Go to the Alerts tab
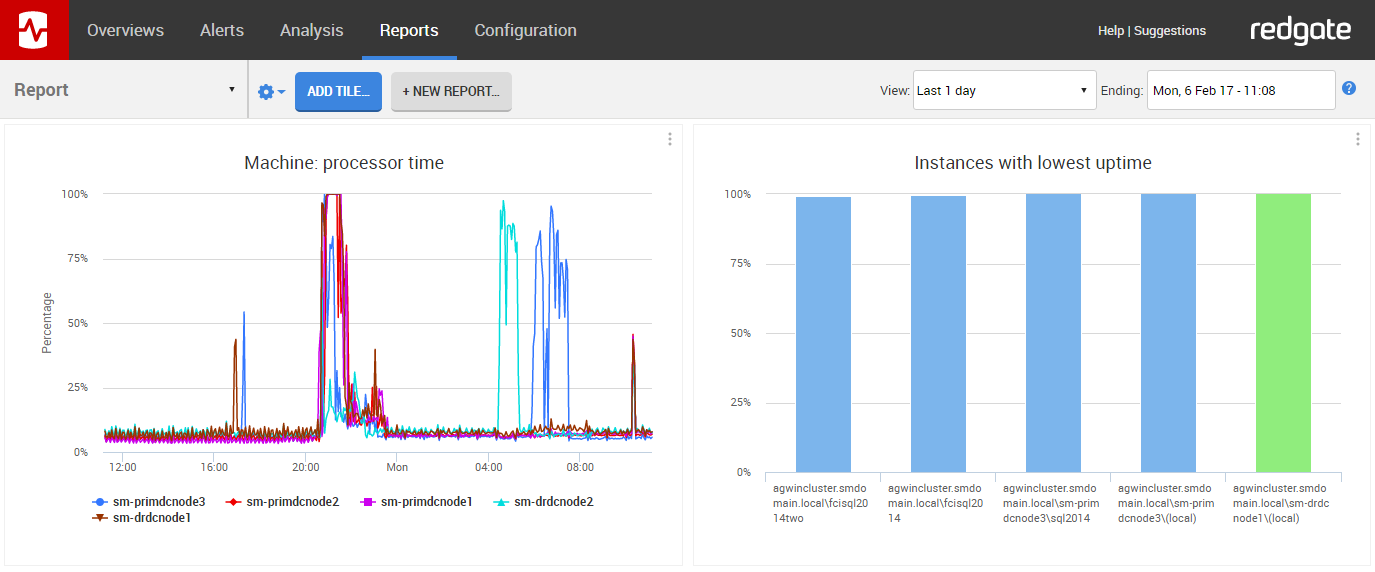The width and height of the screenshot is (1375, 572). [222, 31]
